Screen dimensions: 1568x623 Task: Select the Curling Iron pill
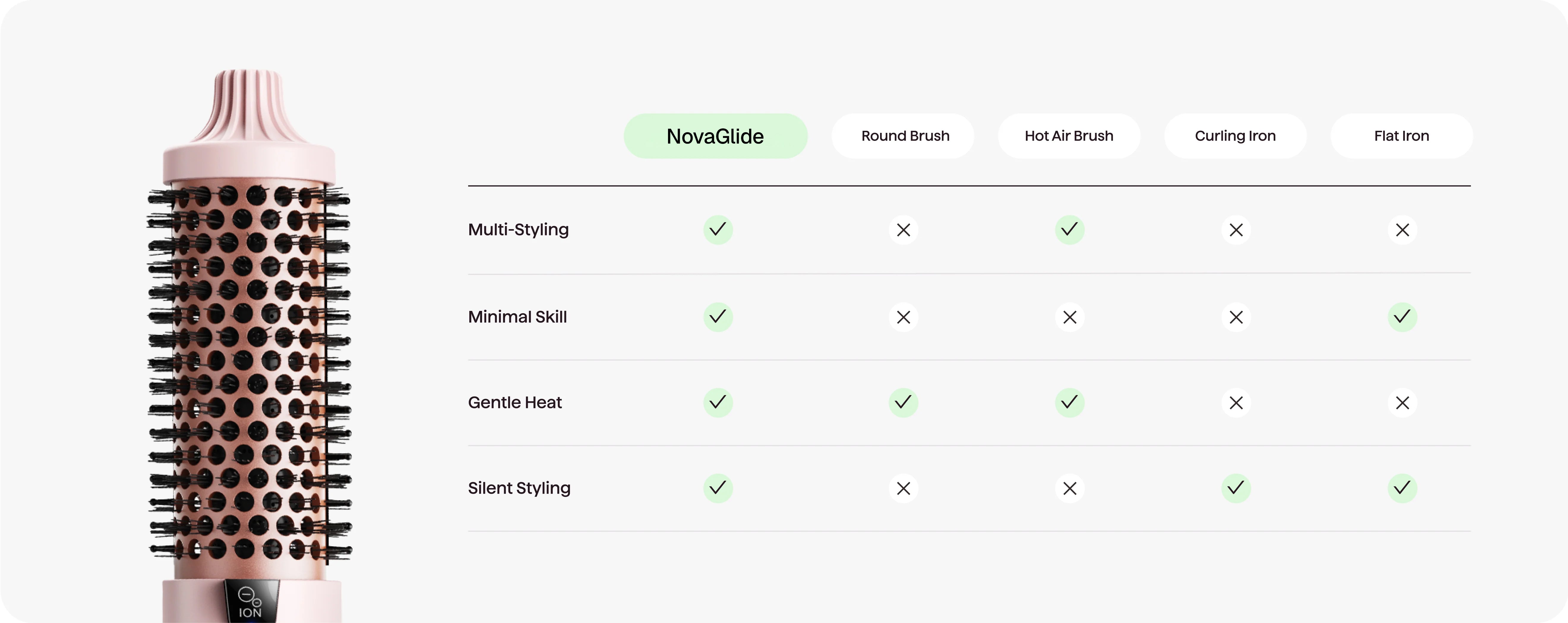(1235, 136)
